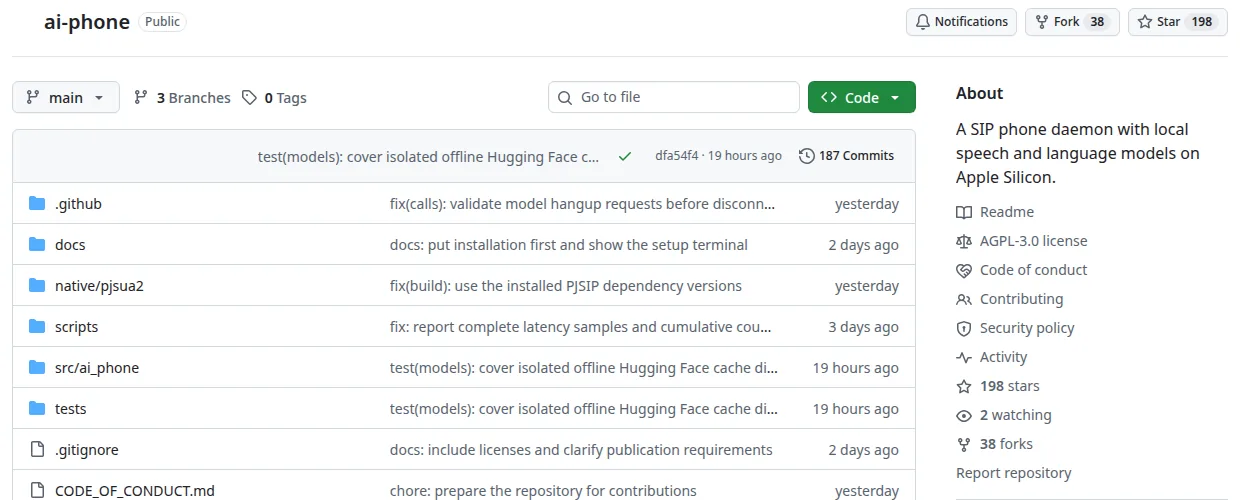Image resolution: width=1240 pixels, height=500 pixels.
Task: View the 2 watching link
Action: (x=1016, y=415)
